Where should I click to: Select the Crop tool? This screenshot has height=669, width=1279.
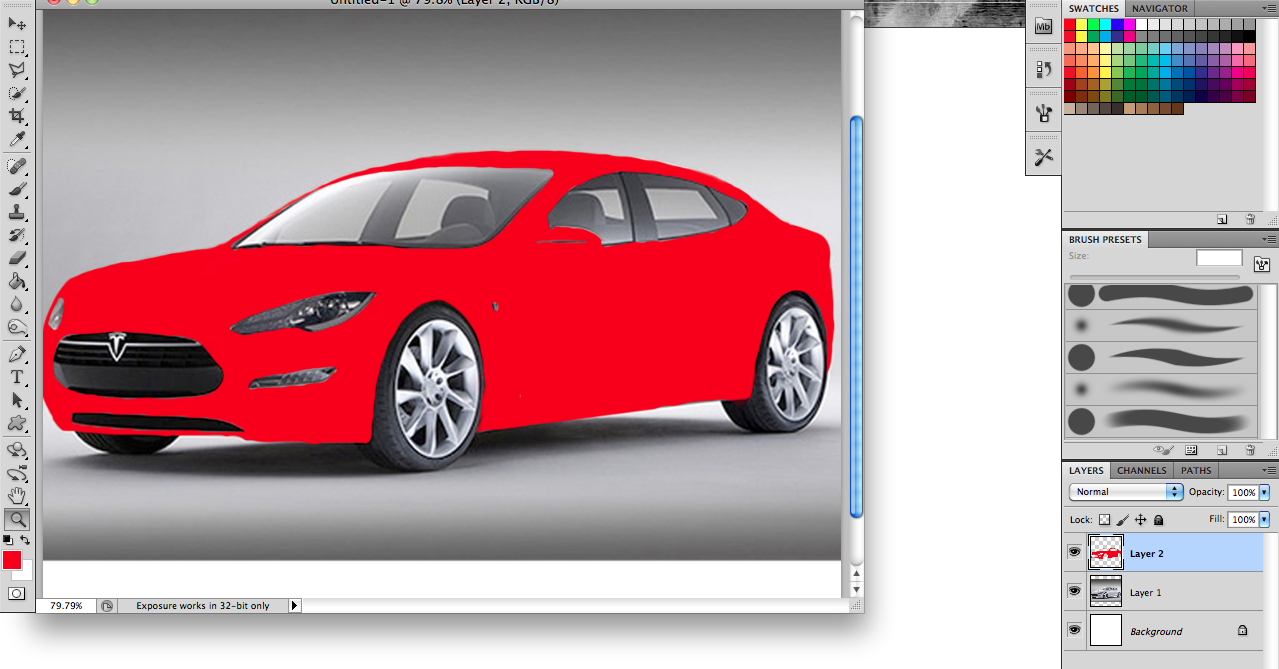coord(17,116)
